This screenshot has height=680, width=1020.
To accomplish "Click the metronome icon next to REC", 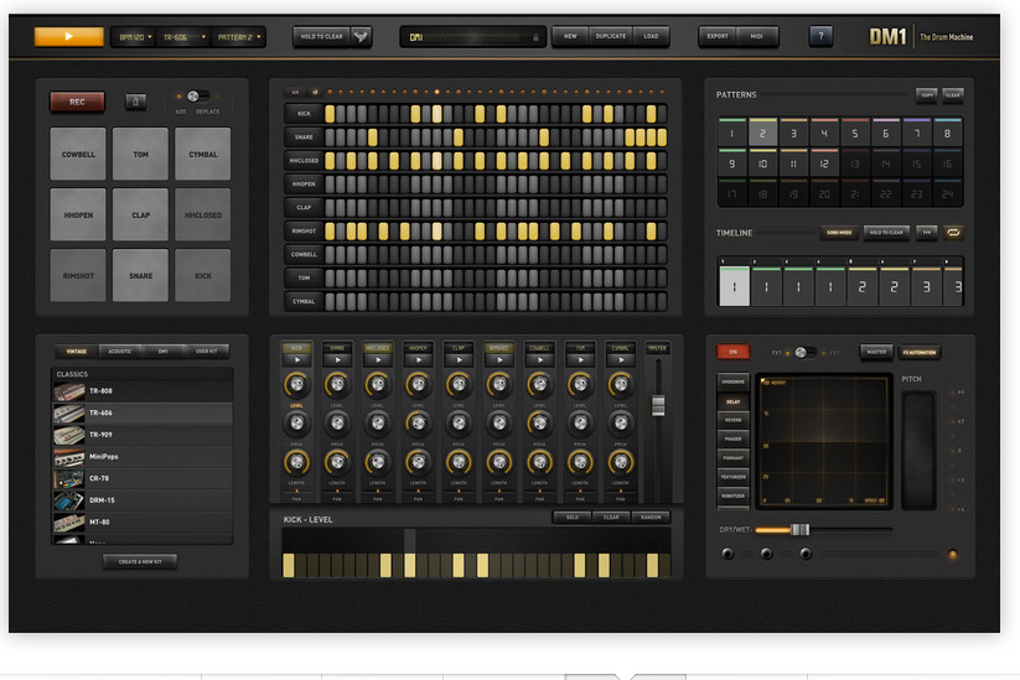I will [135, 102].
